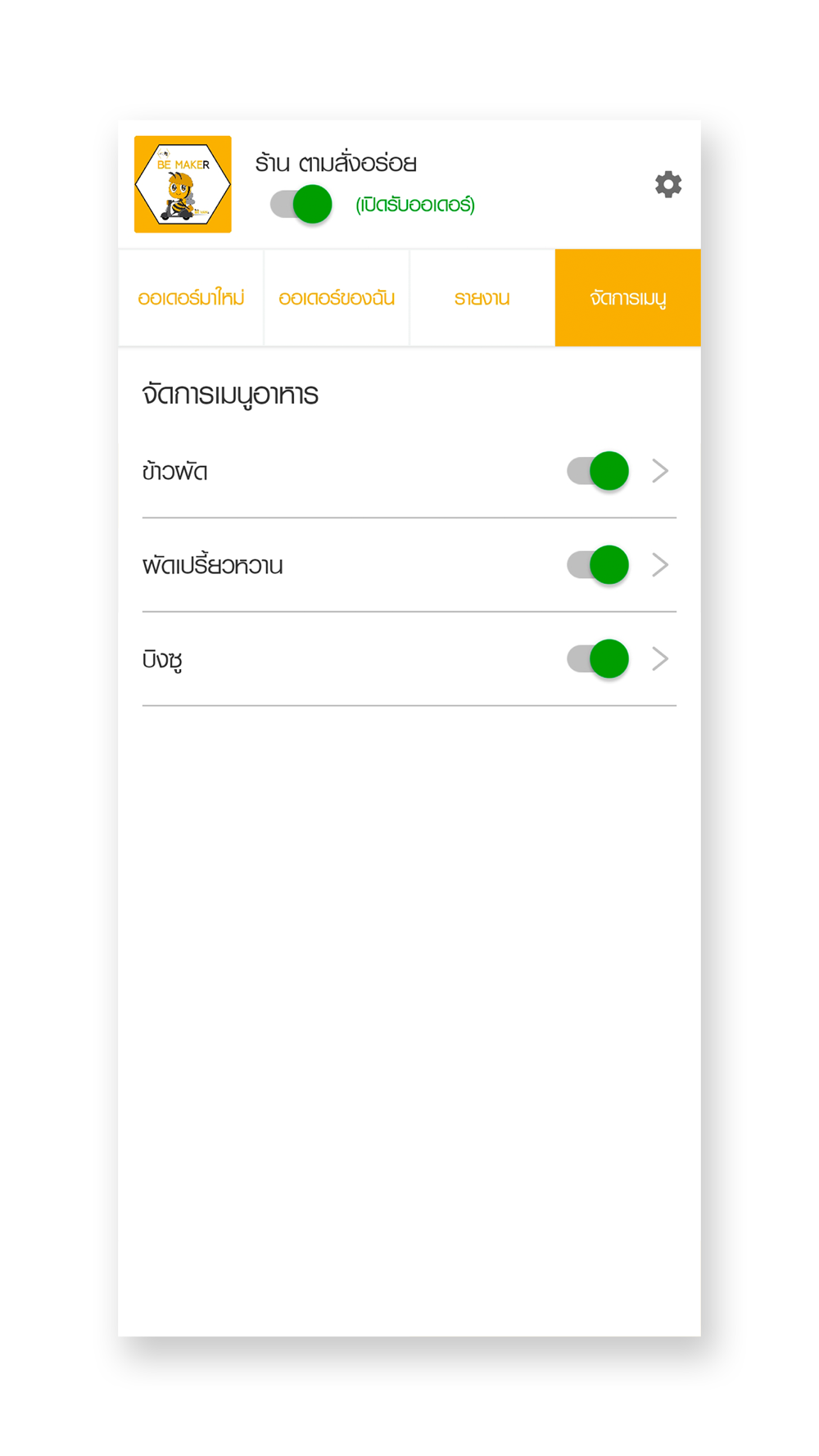Click the (เปิดรับออเดอร์) status text
This screenshot has height=1456, width=819.
pos(415,205)
